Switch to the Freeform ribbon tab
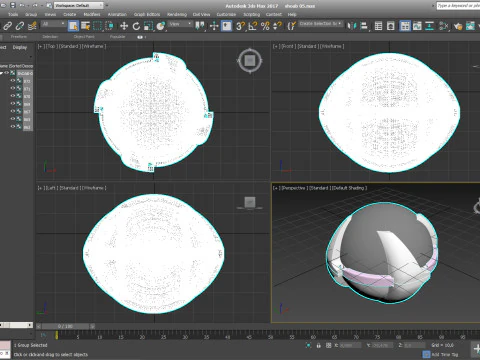Viewport: 480px width, 360px height. 19,37
